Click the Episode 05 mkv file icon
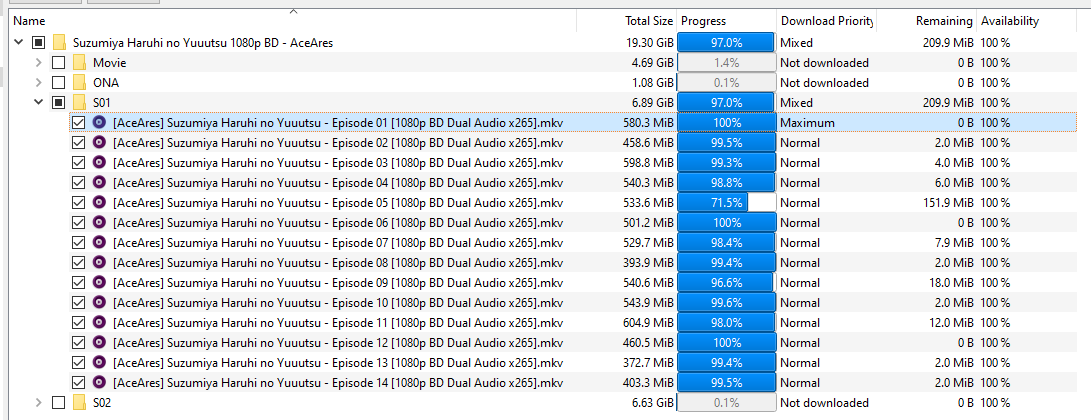 point(99,203)
